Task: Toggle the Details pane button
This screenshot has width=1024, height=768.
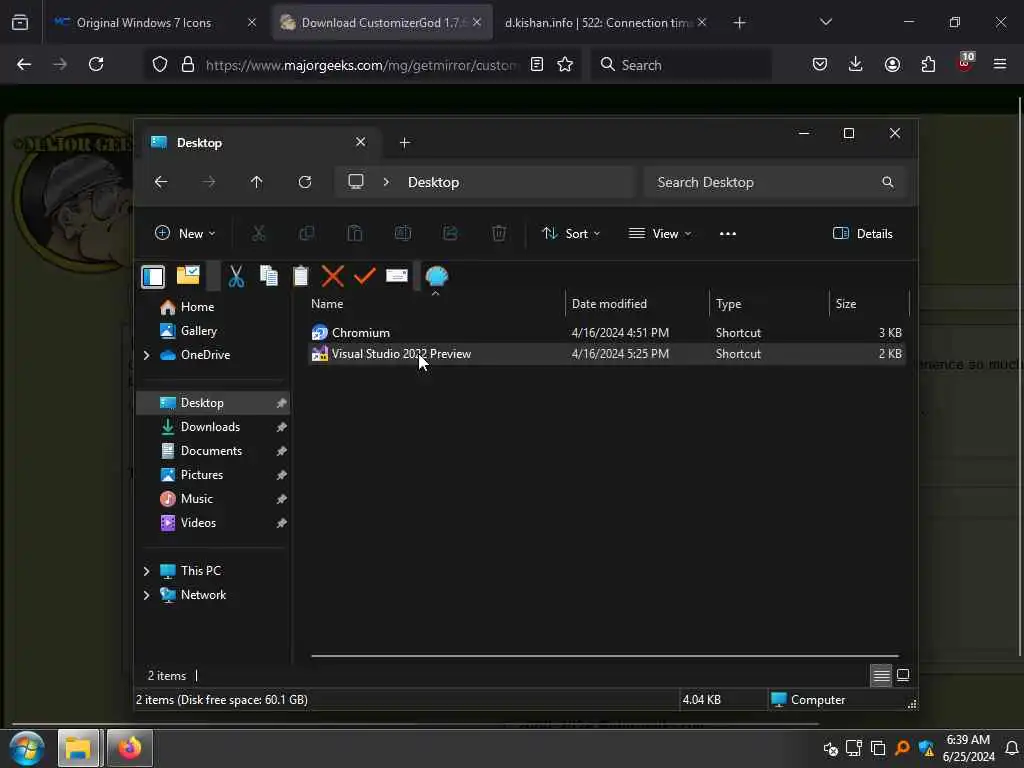Action: click(863, 233)
